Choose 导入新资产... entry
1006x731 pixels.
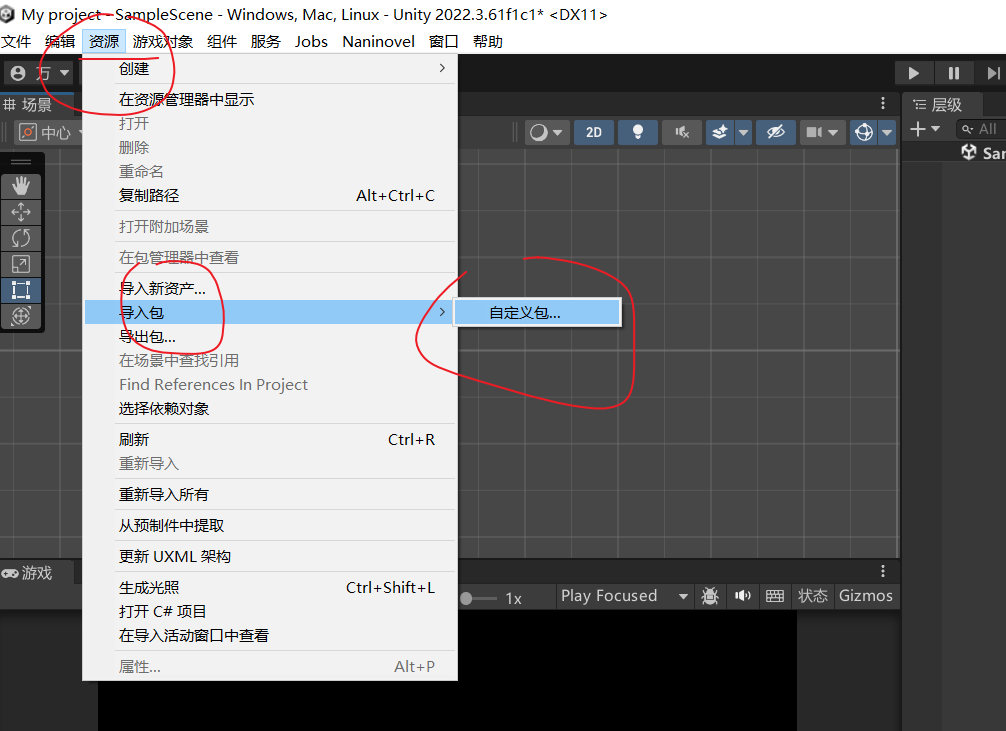coord(270,289)
